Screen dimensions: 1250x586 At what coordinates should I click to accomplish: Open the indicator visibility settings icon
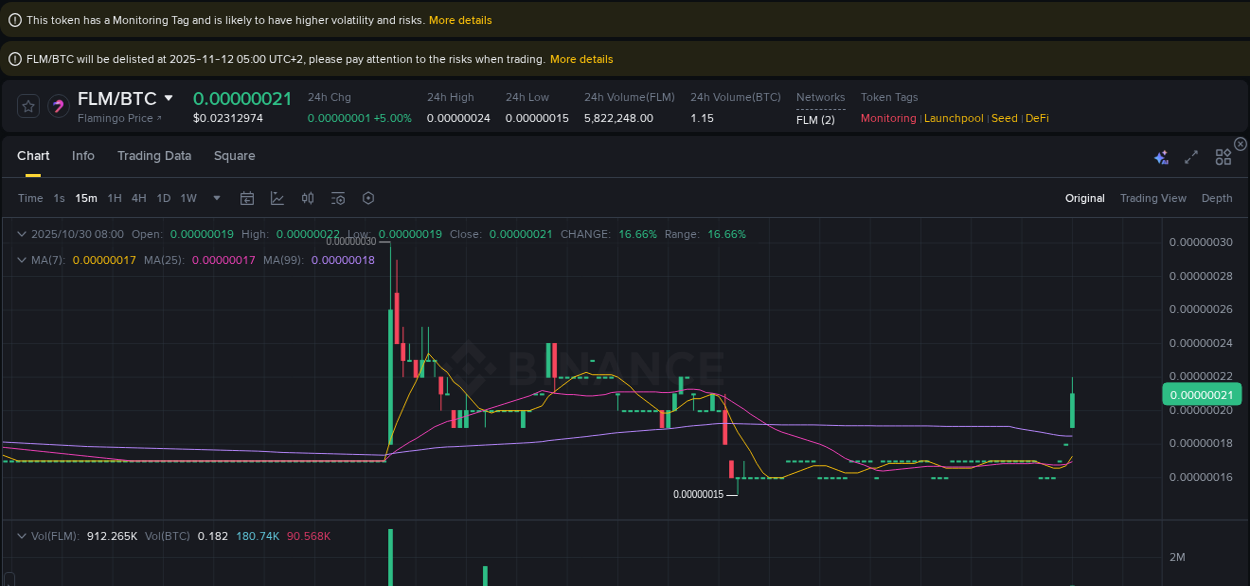(x=338, y=198)
